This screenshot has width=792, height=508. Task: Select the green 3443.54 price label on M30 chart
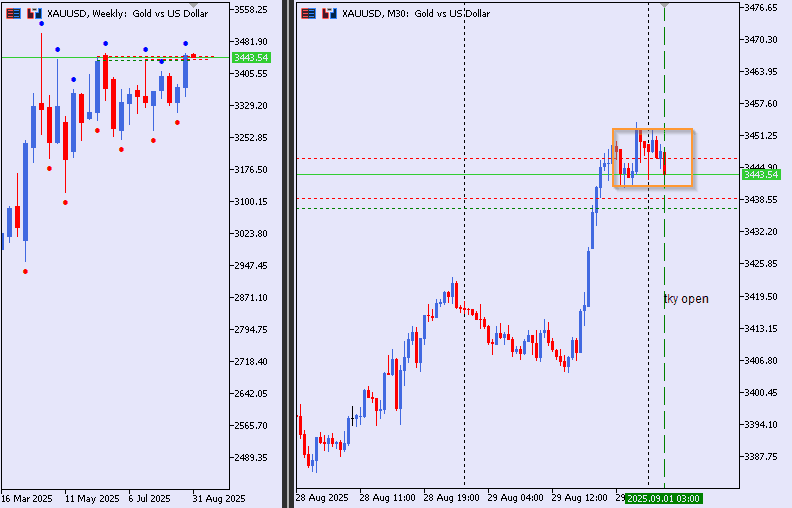pos(761,175)
